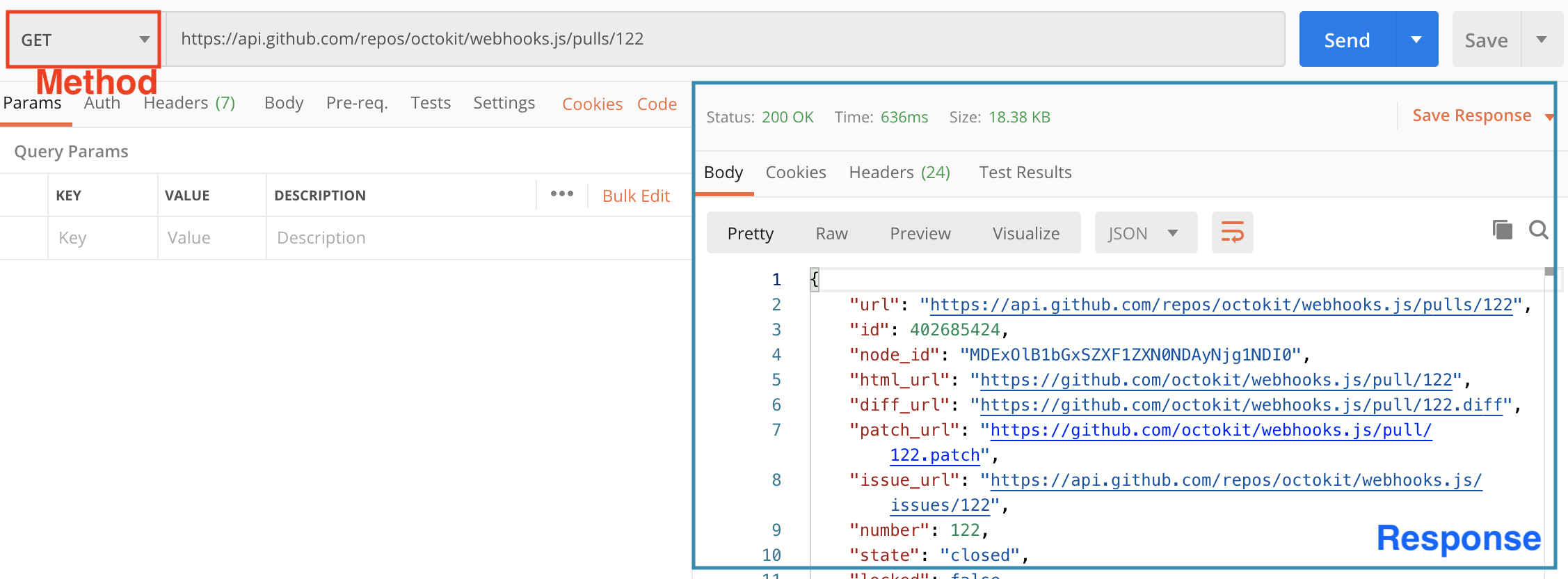Click the Save button

tap(1486, 40)
